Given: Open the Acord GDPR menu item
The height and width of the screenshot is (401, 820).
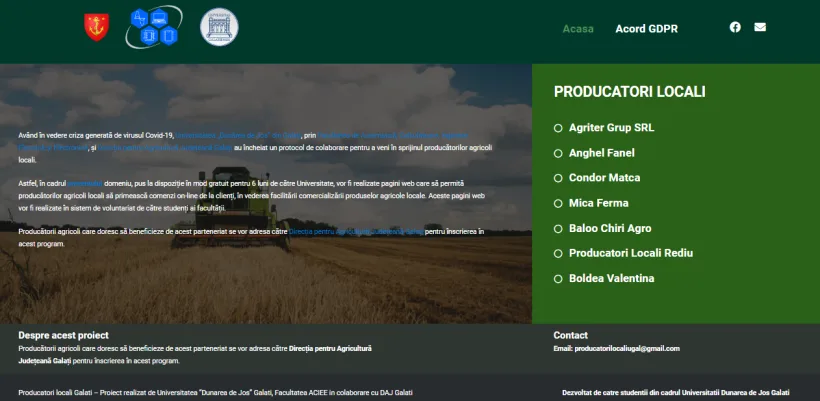Looking at the screenshot, I should pyautogui.click(x=646, y=29).
